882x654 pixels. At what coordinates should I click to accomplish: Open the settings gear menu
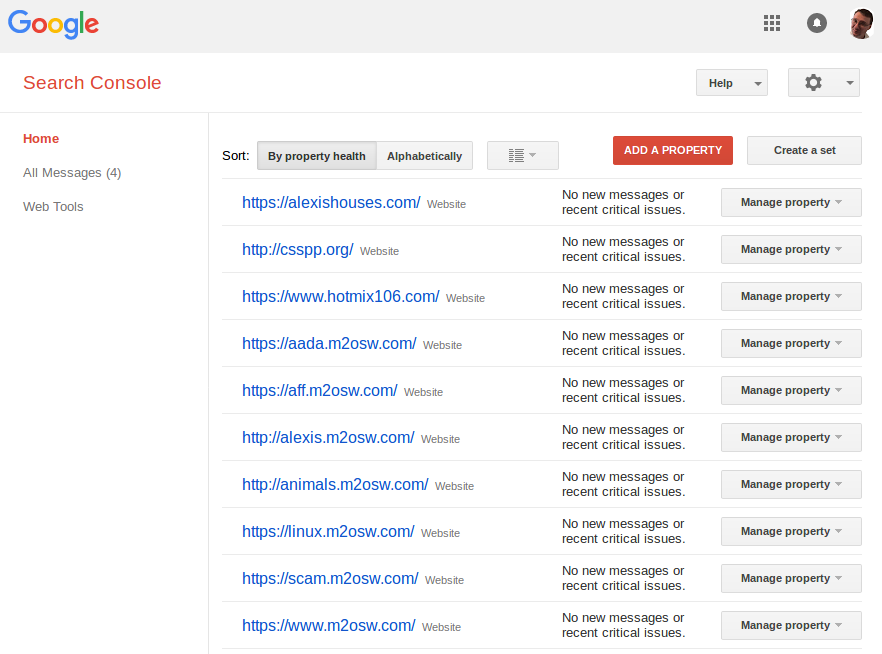click(x=824, y=83)
